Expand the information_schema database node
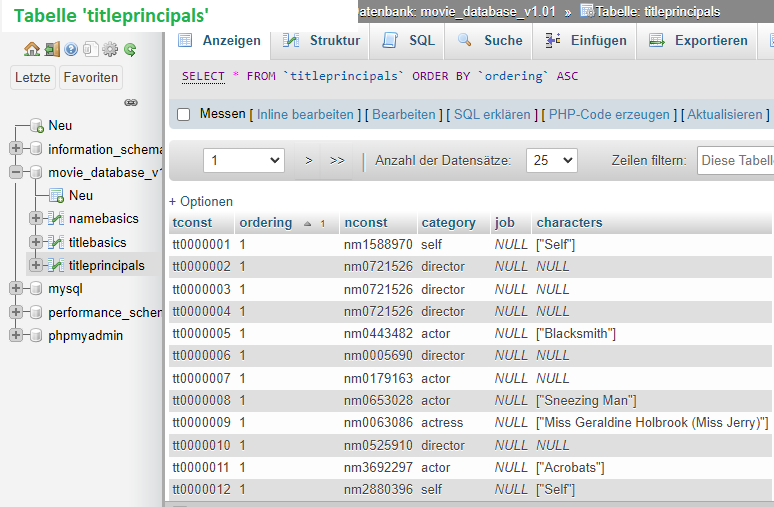This screenshot has width=774, height=507. click(x=16, y=148)
